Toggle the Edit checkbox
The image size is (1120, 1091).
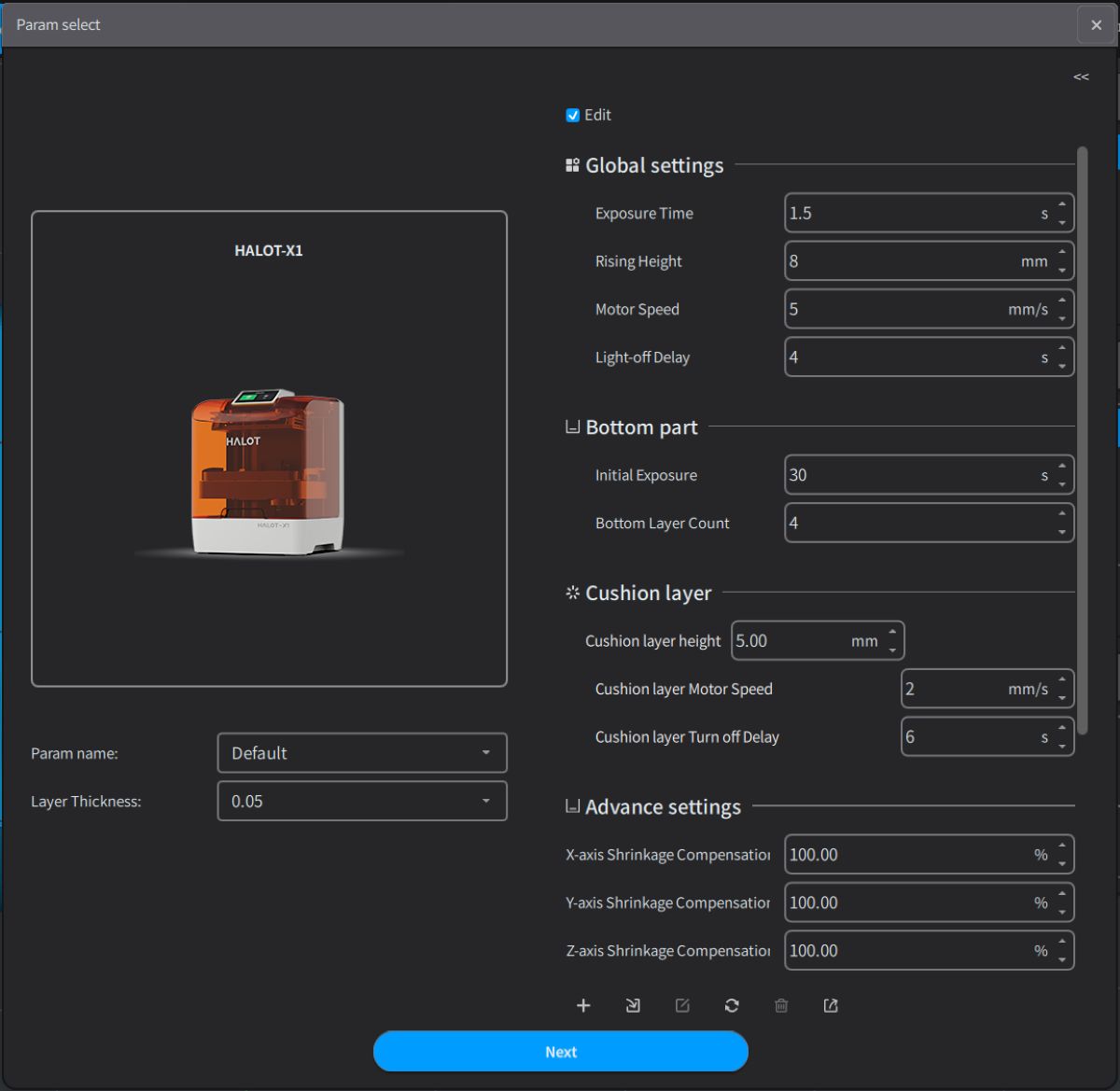tap(573, 116)
